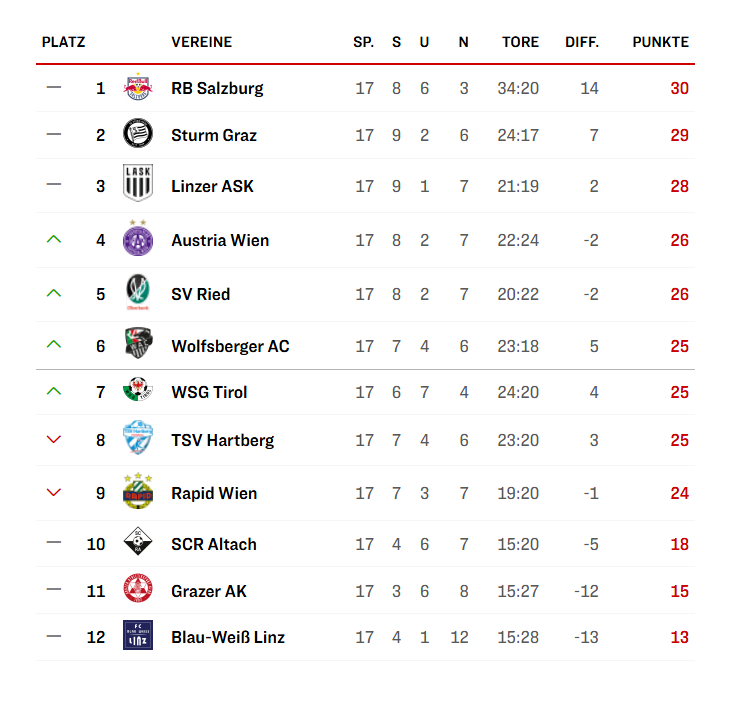Click the Rapid Wien club logo
The width and height of the screenshot is (731, 711).
(x=137, y=491)
